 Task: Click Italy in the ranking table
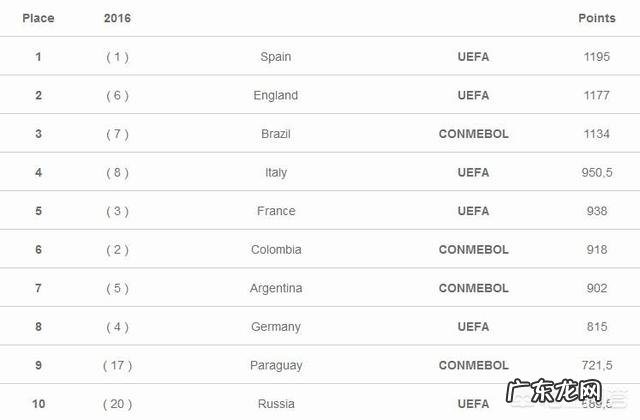(x=275, y=173)
